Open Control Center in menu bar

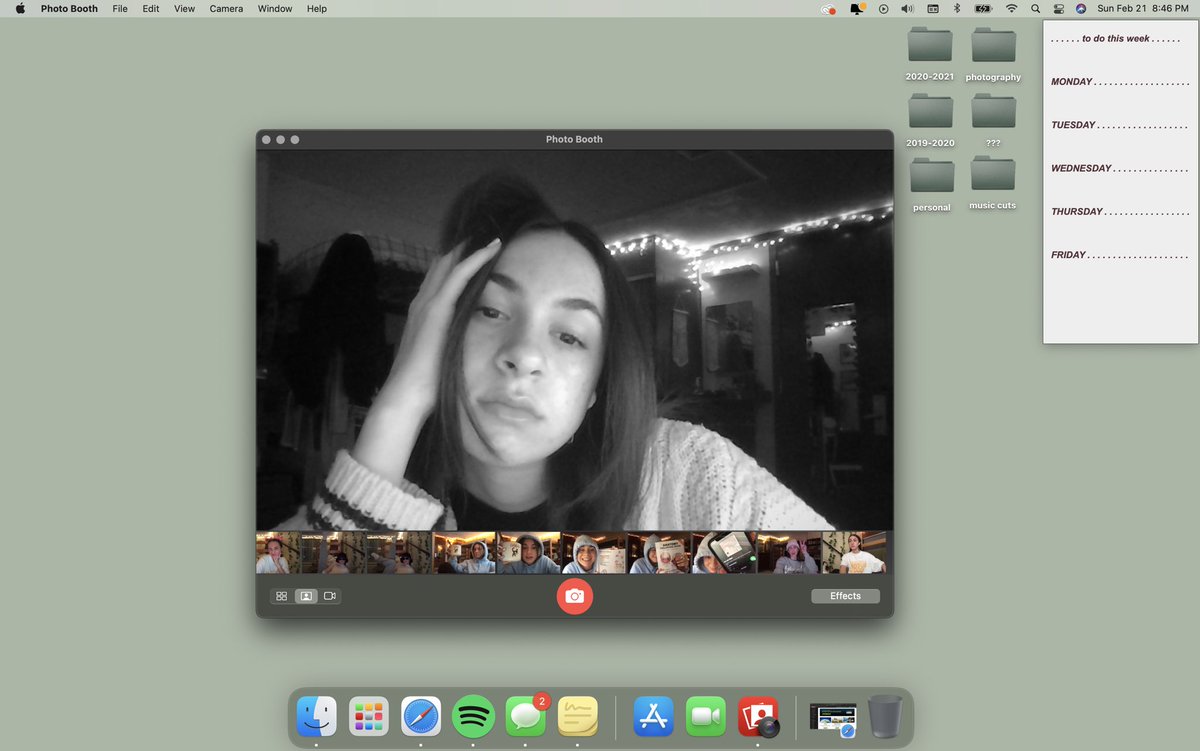1059,8
